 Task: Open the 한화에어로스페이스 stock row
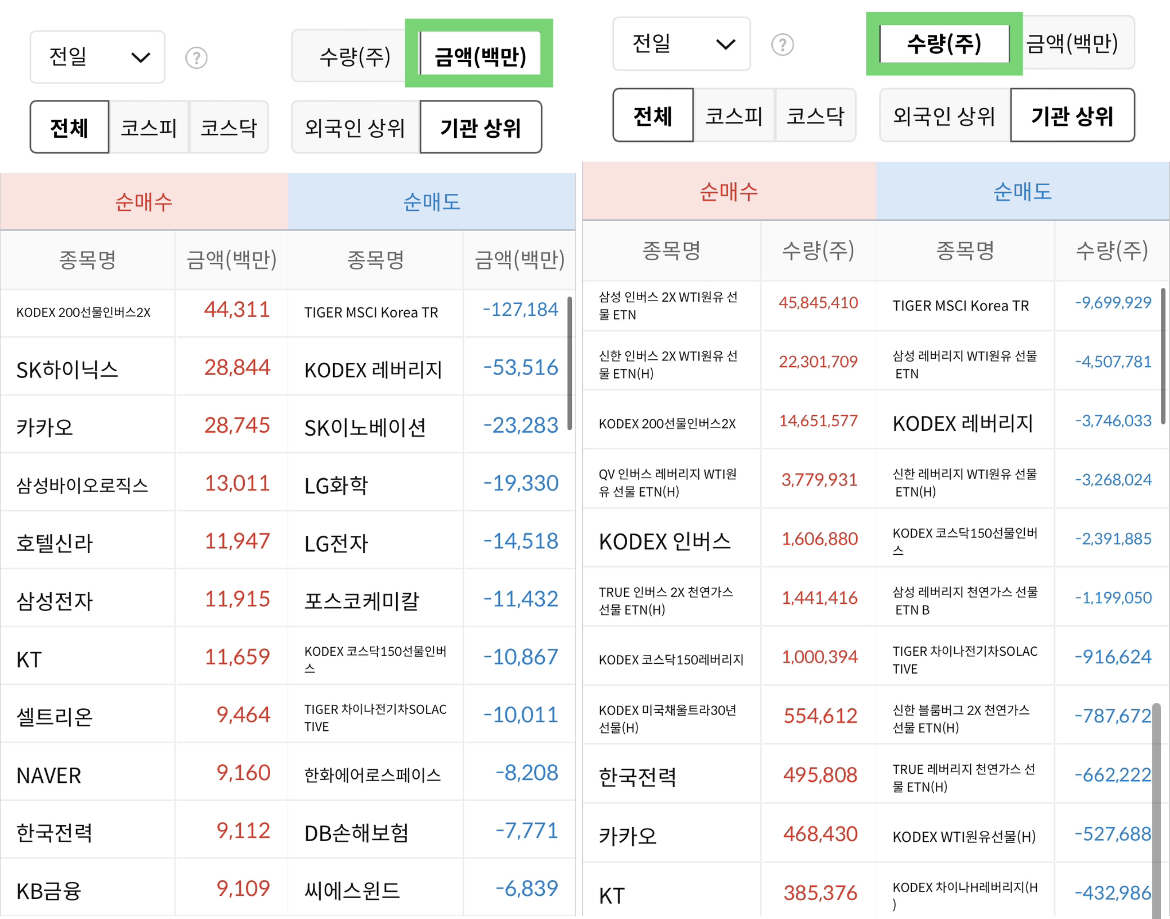[x=372, y=775]
